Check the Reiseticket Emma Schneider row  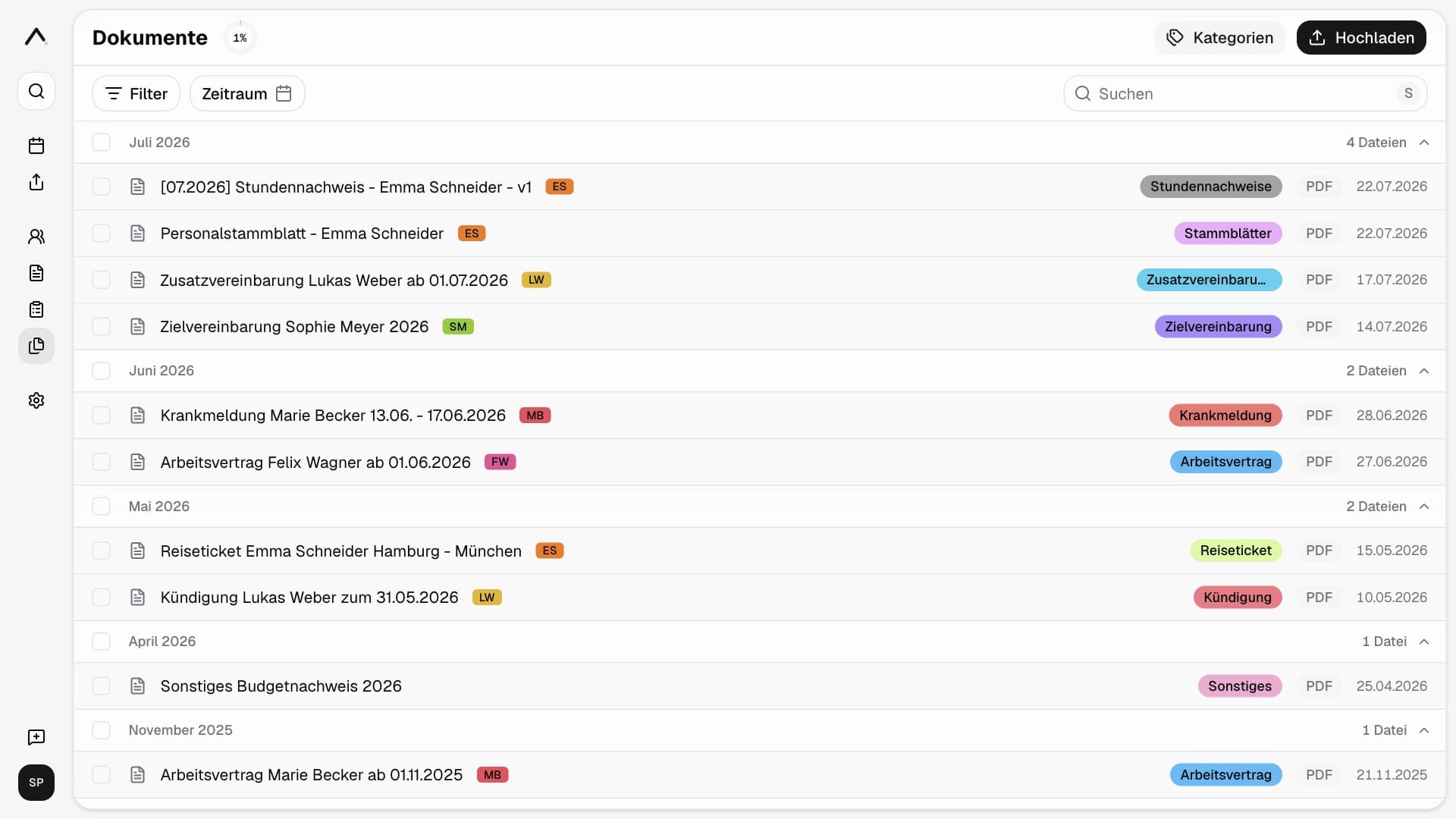click(x=101, y=551)
